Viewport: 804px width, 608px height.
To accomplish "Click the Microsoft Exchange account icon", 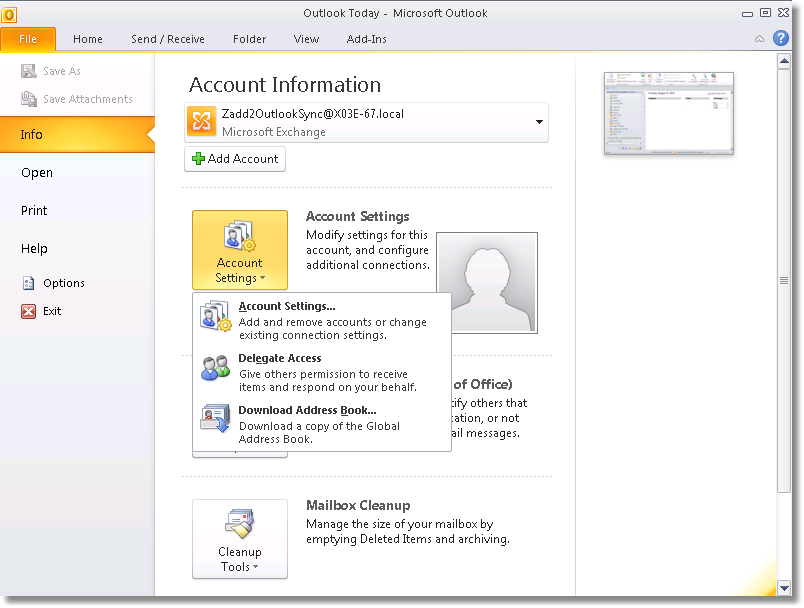I will tap(202, 122).
